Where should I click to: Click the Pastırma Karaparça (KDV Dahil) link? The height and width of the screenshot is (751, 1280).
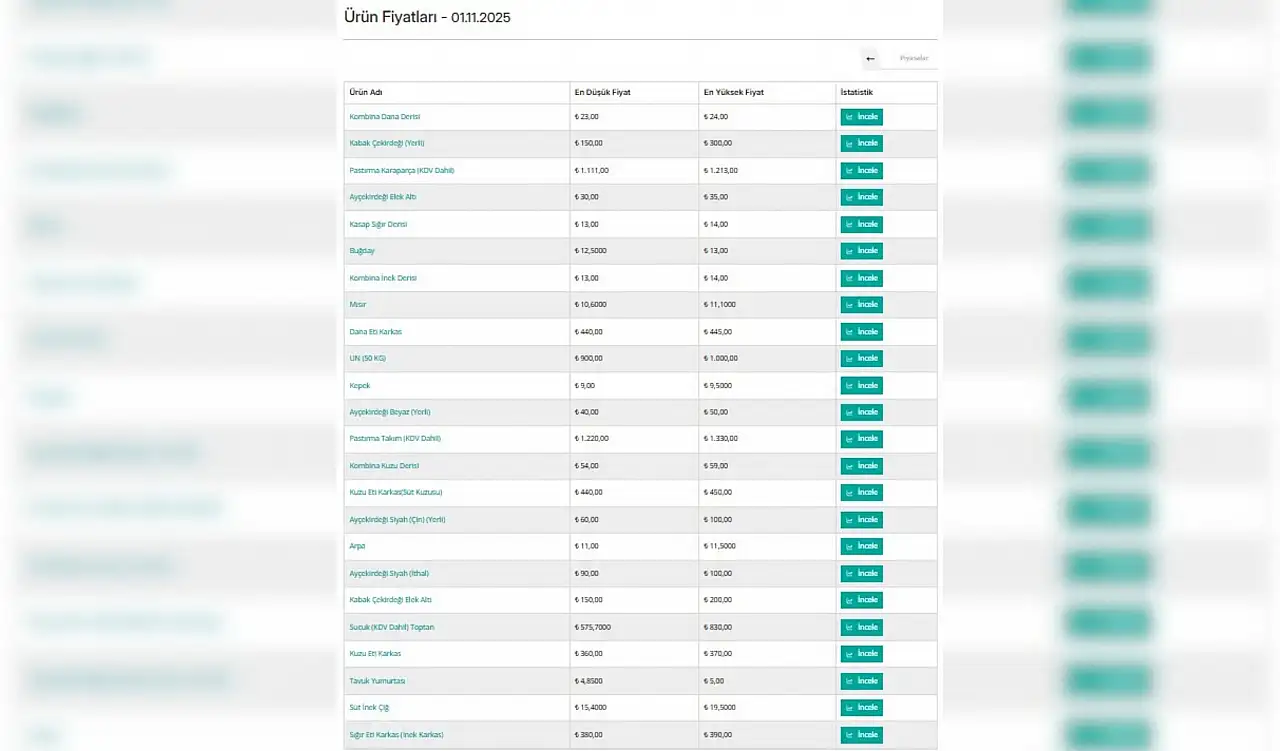click(x=401, y=171)
